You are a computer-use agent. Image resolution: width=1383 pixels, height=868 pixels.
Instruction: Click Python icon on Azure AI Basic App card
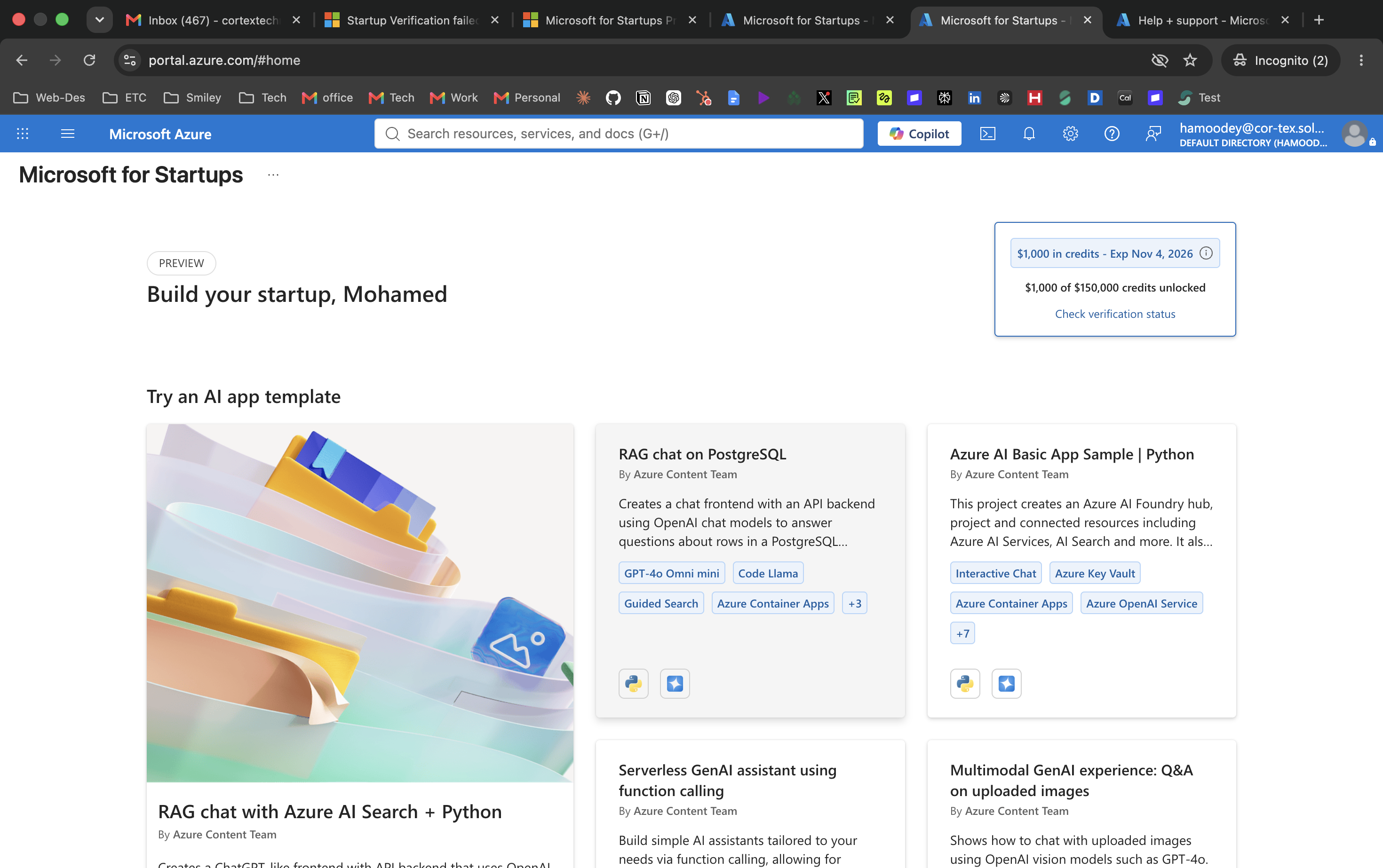tap(964, 683)
